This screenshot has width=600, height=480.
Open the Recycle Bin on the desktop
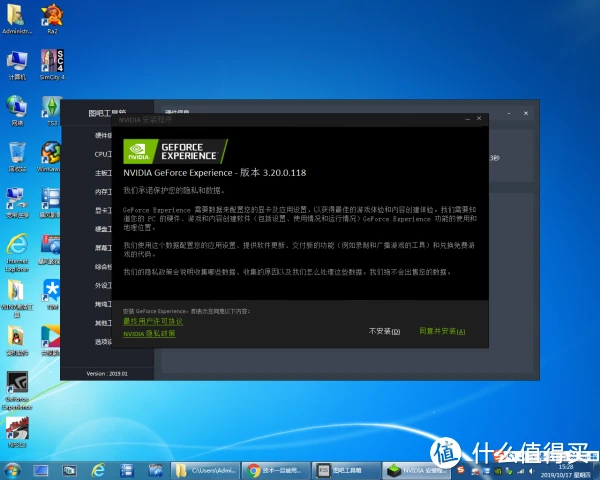click(x=17, y=157)
